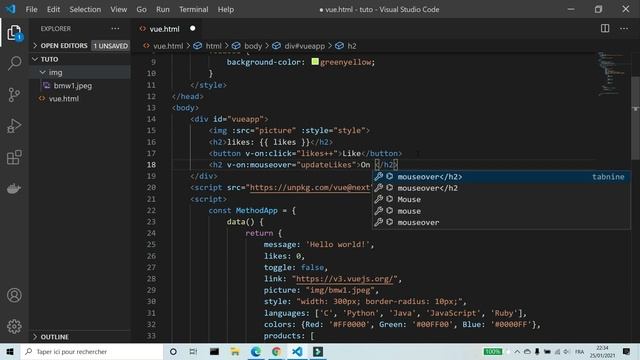Open File Explorer from taskbar

click(235, 351)
